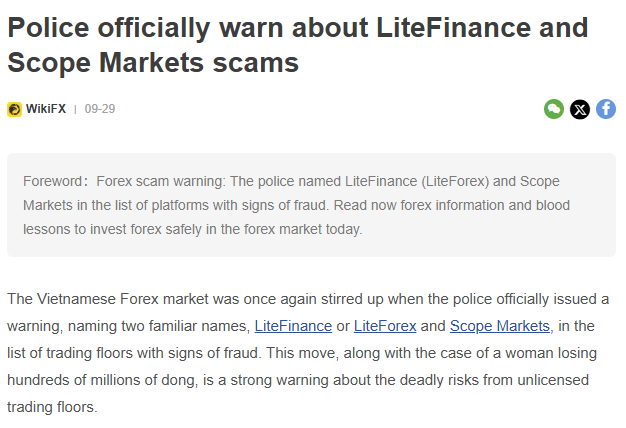
Task: Follow the LiteForex hyperlink
Action: click(x=385, y=326)
